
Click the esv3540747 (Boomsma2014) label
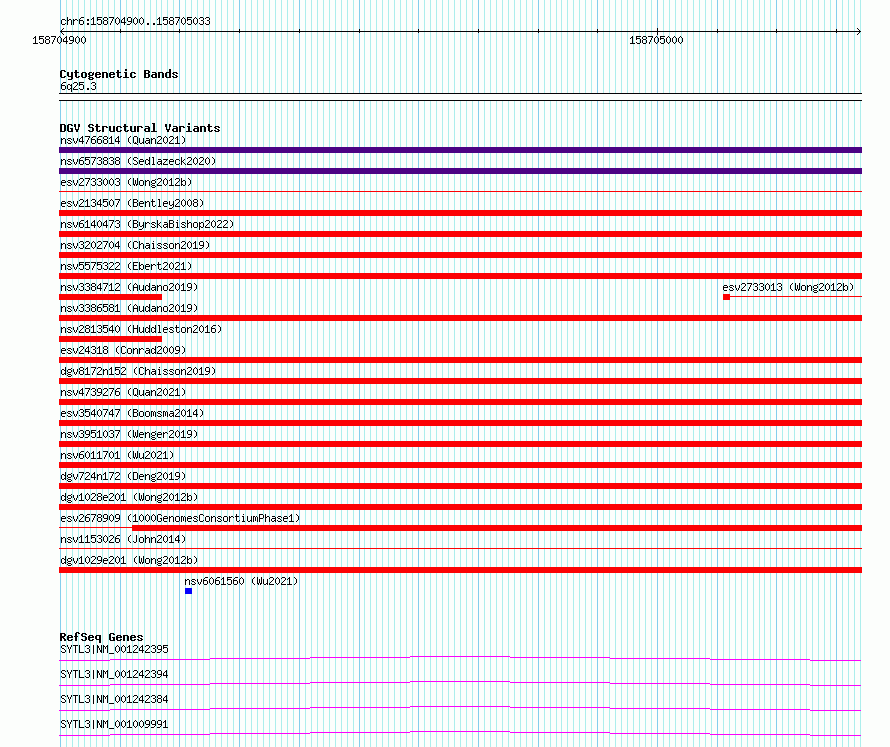pos(132,413)
